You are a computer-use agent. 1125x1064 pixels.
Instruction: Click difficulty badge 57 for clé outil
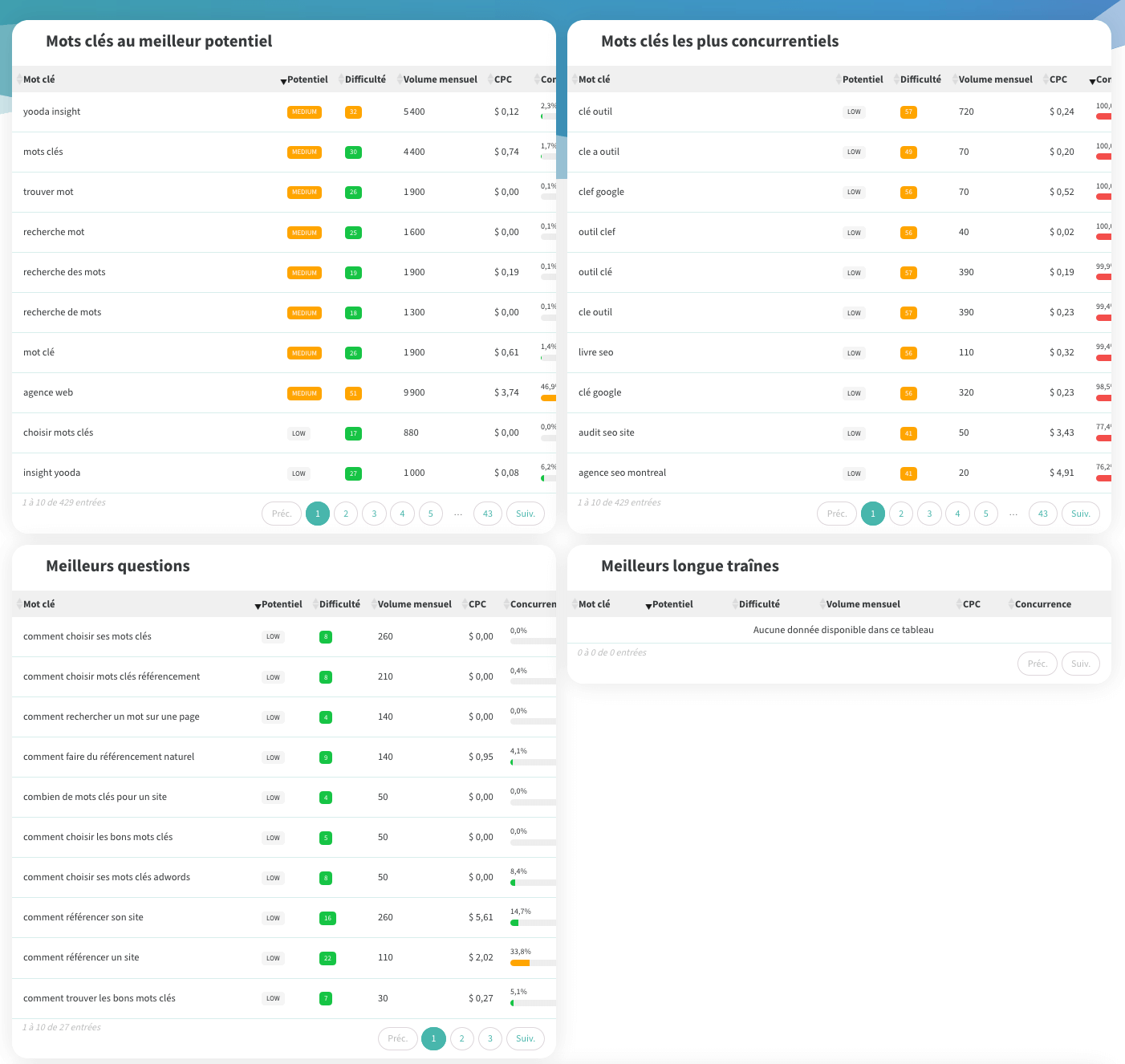click(x=908, y=112)
